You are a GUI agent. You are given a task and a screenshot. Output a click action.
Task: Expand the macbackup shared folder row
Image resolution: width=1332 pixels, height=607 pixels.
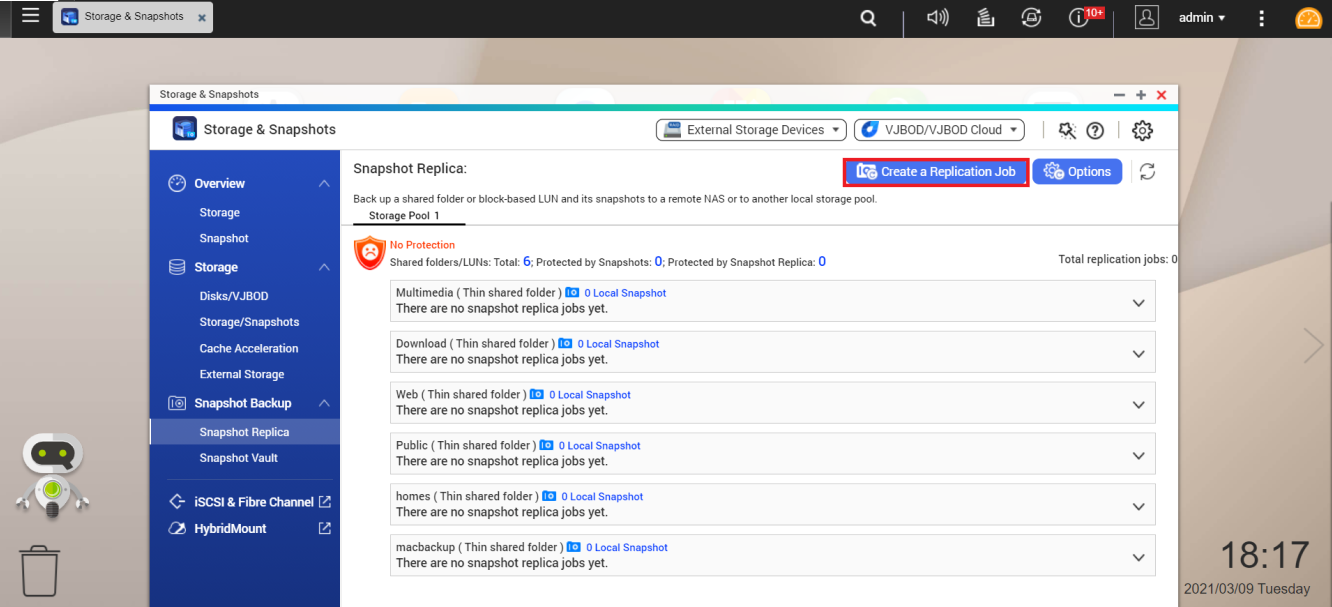pos(1138,557)
